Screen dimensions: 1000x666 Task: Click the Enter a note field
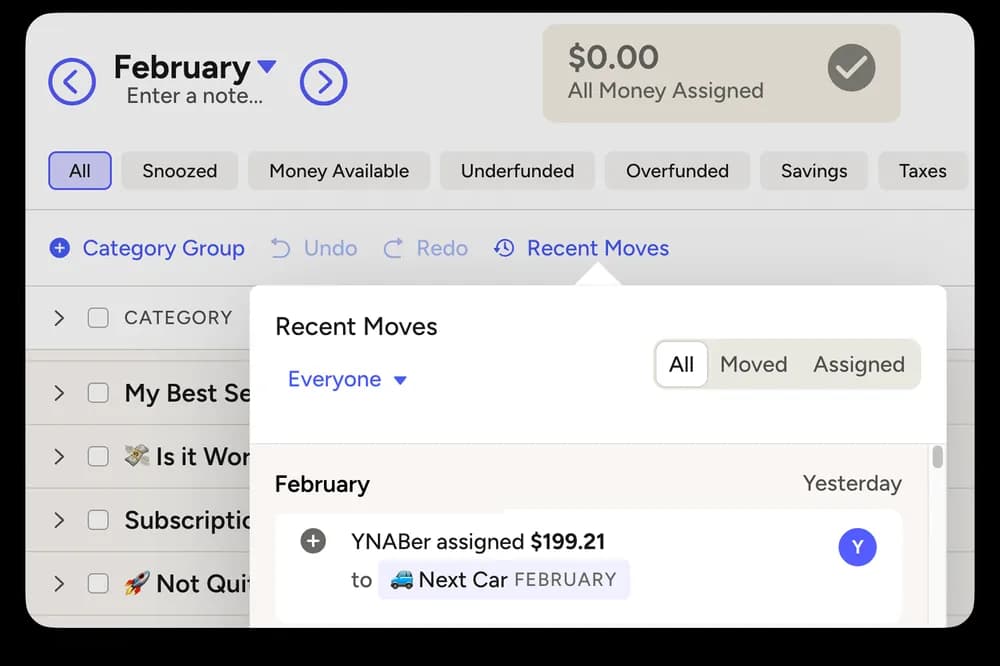(195, 96)
